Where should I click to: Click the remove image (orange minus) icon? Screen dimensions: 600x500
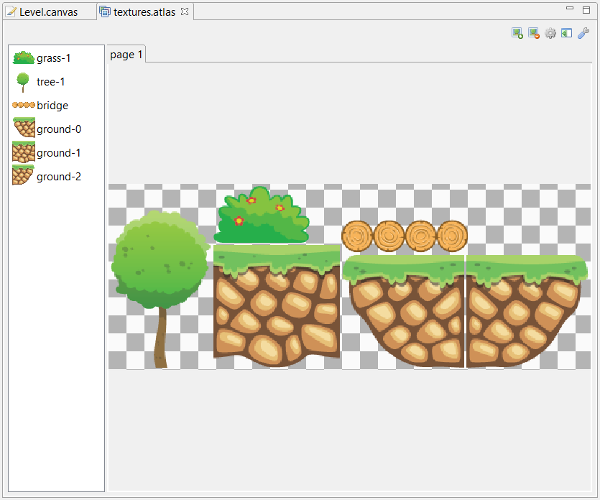click(534, 33)
